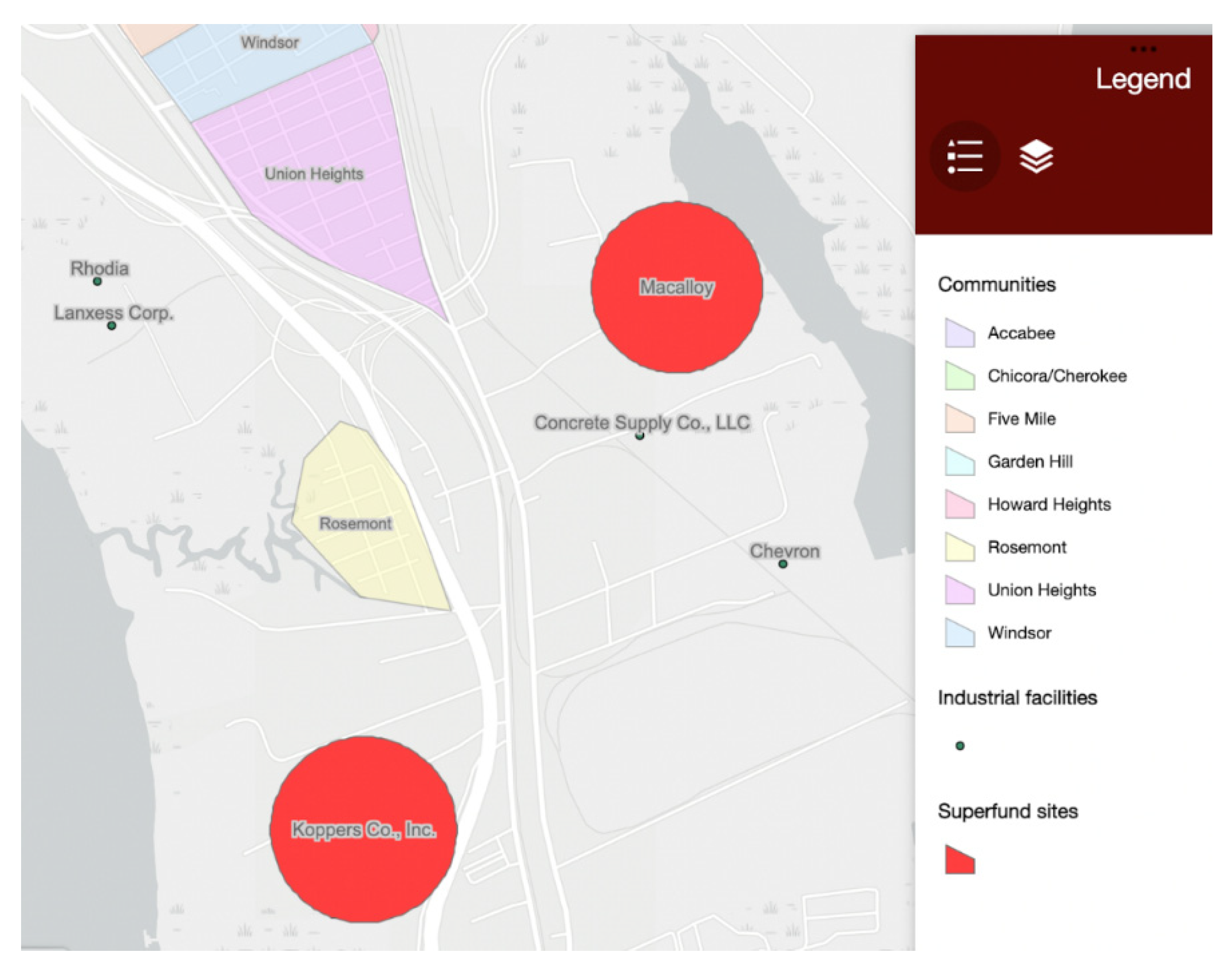Click the Five Mile legend entry
Screen dimensions: 1232x969
(1022, 419)
